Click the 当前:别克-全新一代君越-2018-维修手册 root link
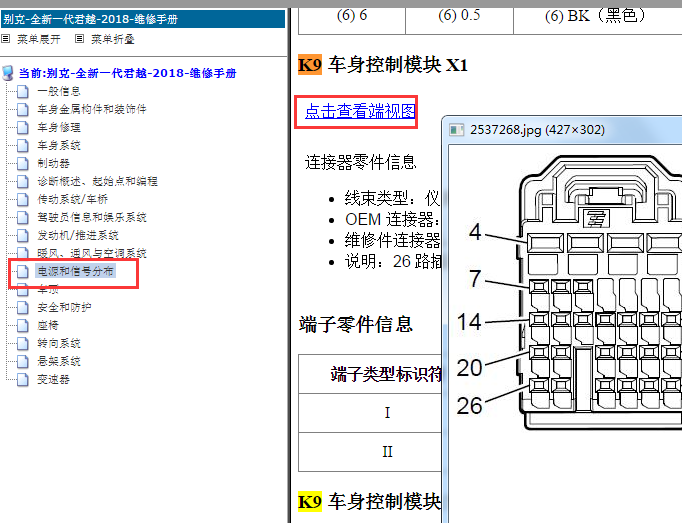The height and width of the screenshot is (523, 682). [127, 73]
